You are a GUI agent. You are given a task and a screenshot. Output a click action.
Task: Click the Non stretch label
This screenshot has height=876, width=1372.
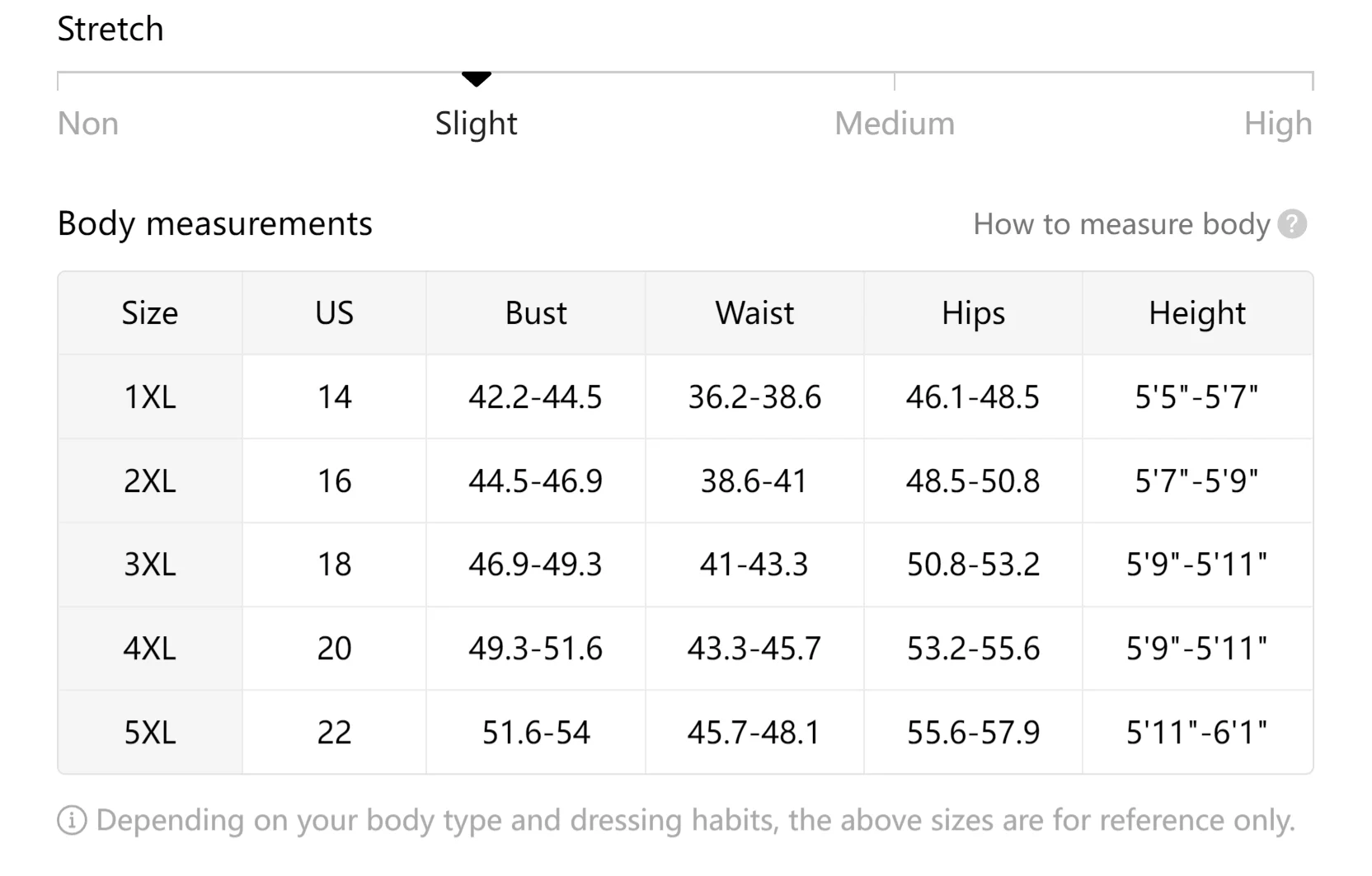(88, 124)
